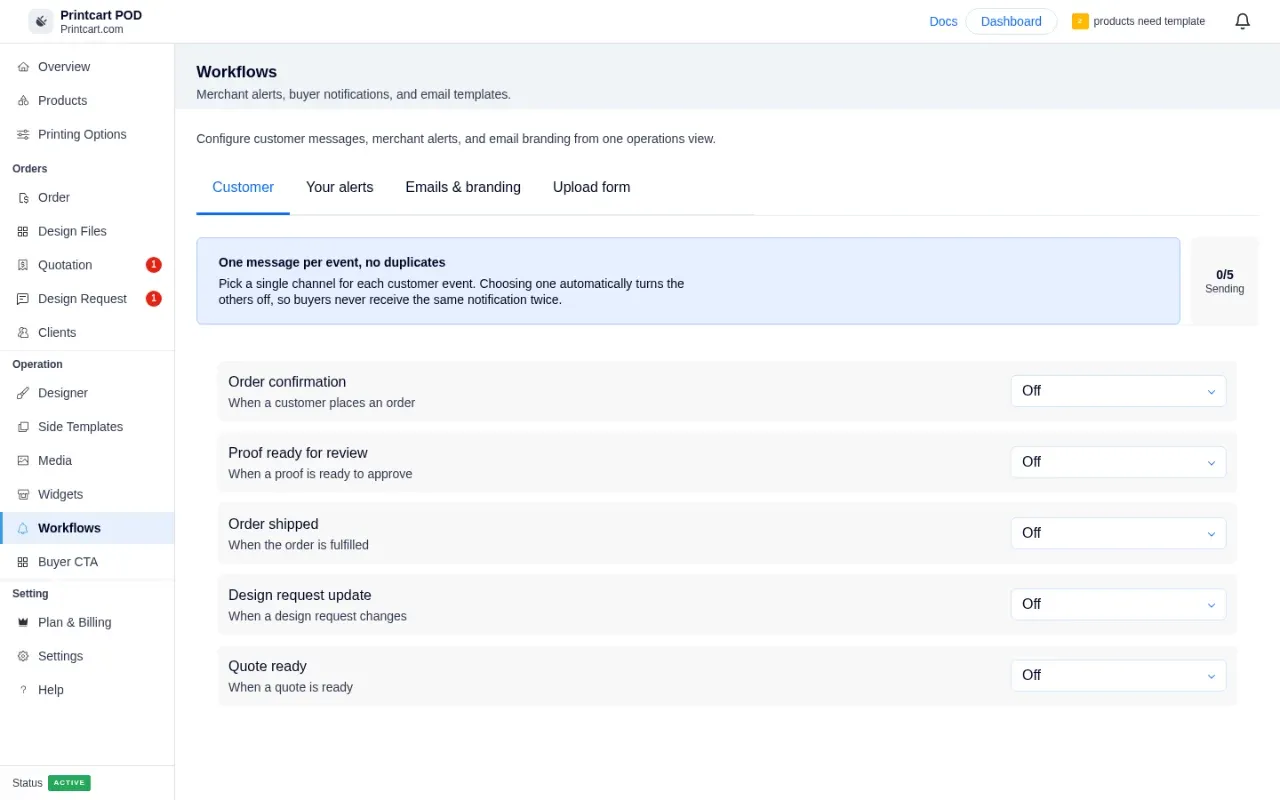Switch to the Your alerts tab
The height and width of the screenshot is (800, 1280).
coord(340,187)
